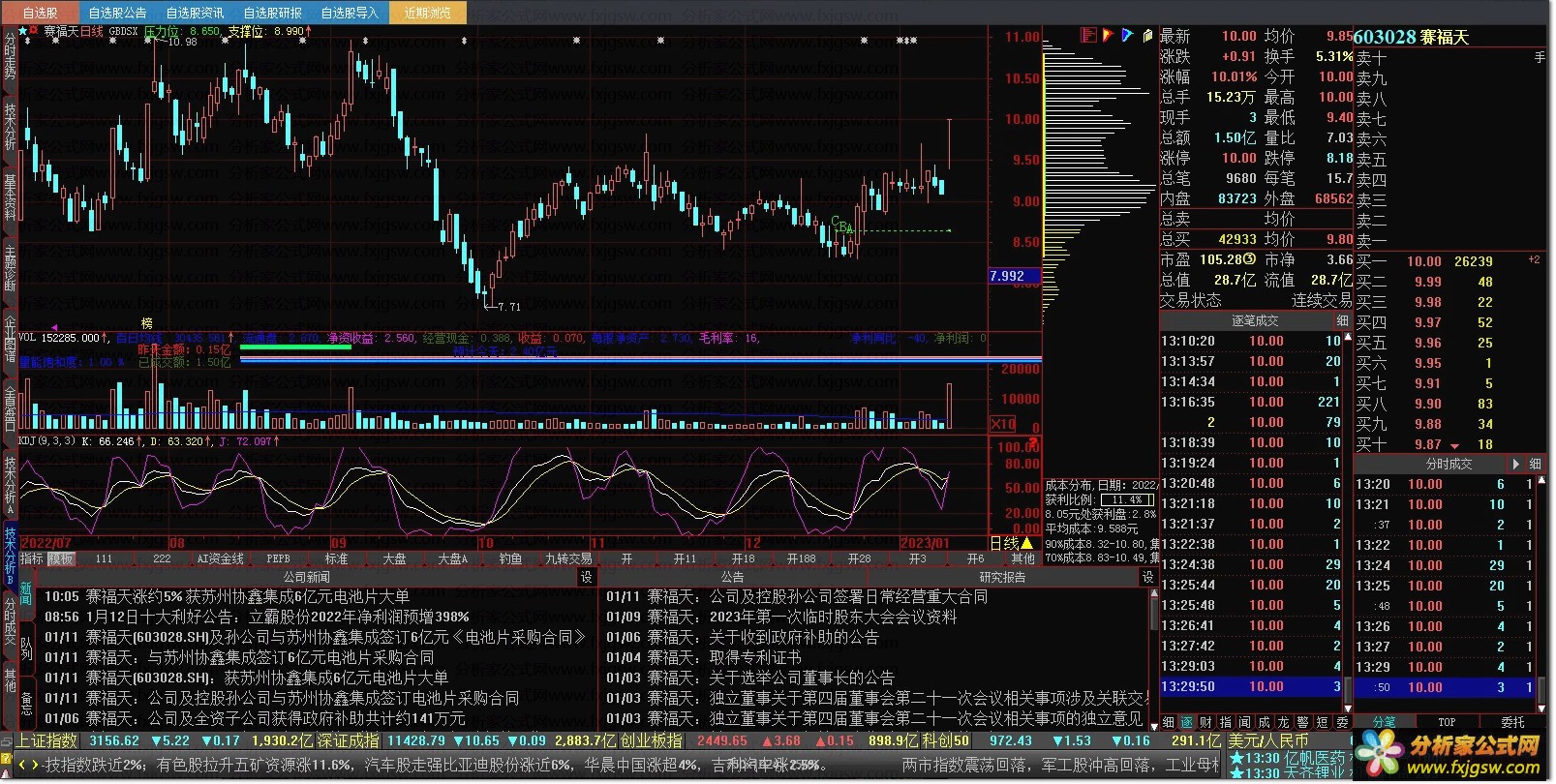
Task: Select the 短 bottom panel tab
Action: pyautogui.click(x=1322, y=722)
